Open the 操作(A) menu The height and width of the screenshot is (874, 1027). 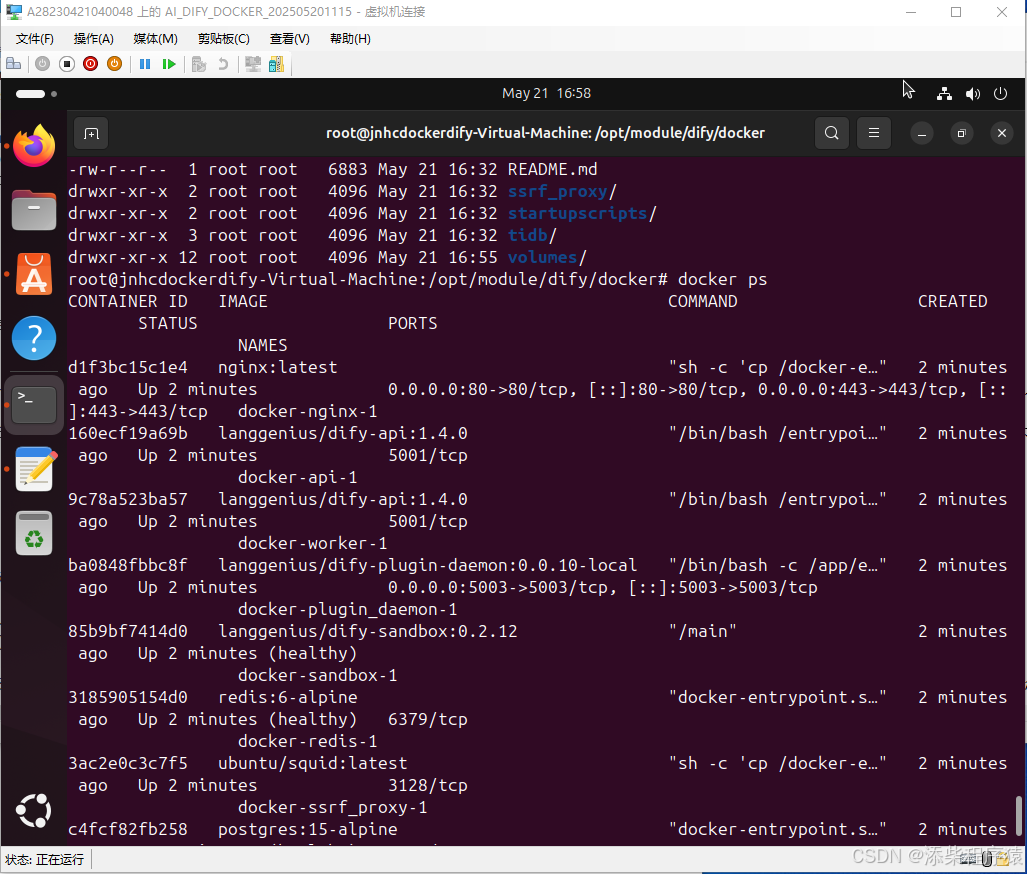pyautogui.click(x=94, y=39)
